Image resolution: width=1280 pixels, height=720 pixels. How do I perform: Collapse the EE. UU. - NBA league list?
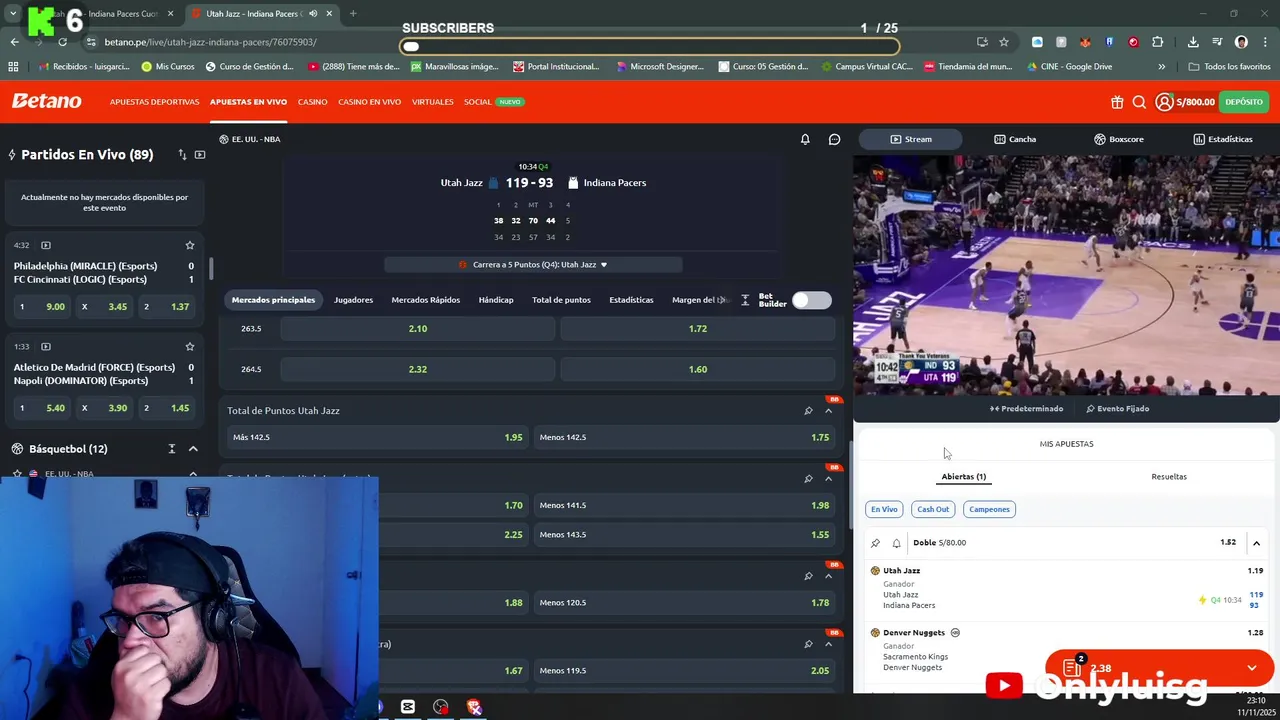(193, 474)
